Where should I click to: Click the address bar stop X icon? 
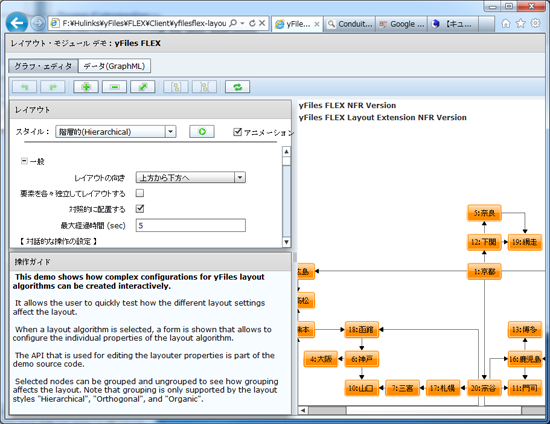click(x=262, y=23)
